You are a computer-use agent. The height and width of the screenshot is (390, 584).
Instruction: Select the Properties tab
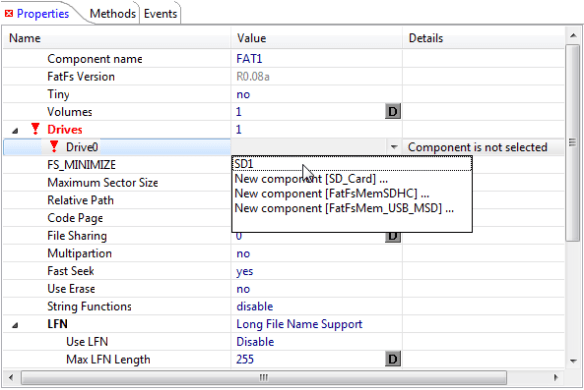(43, 14)
